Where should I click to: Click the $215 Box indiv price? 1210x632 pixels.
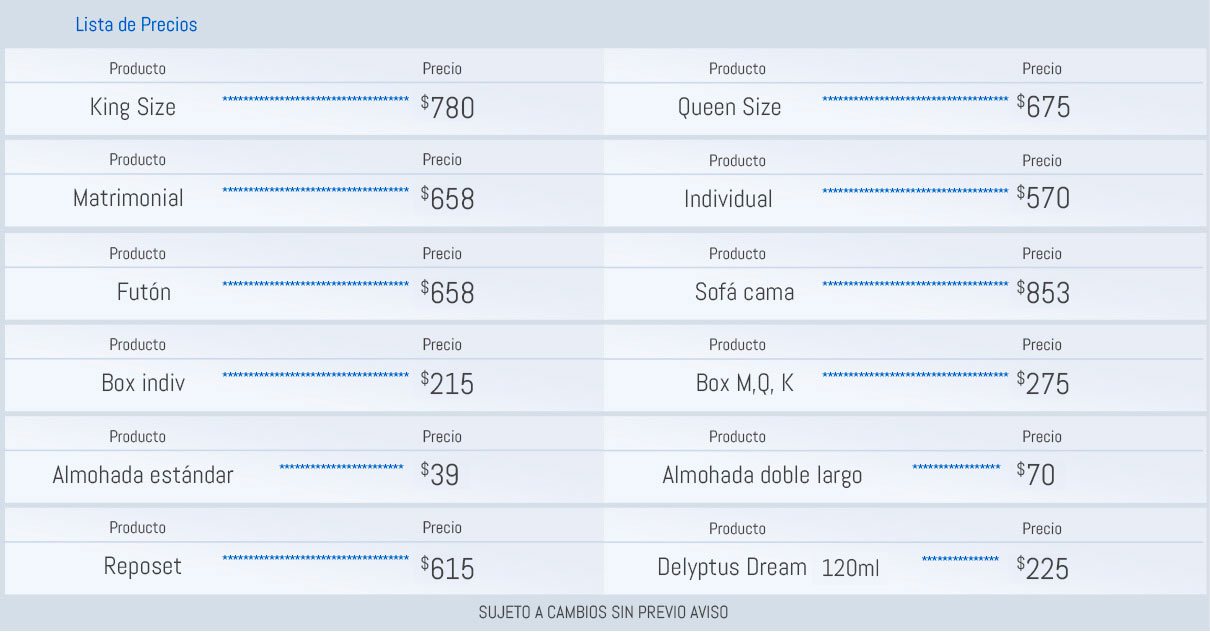447,383
